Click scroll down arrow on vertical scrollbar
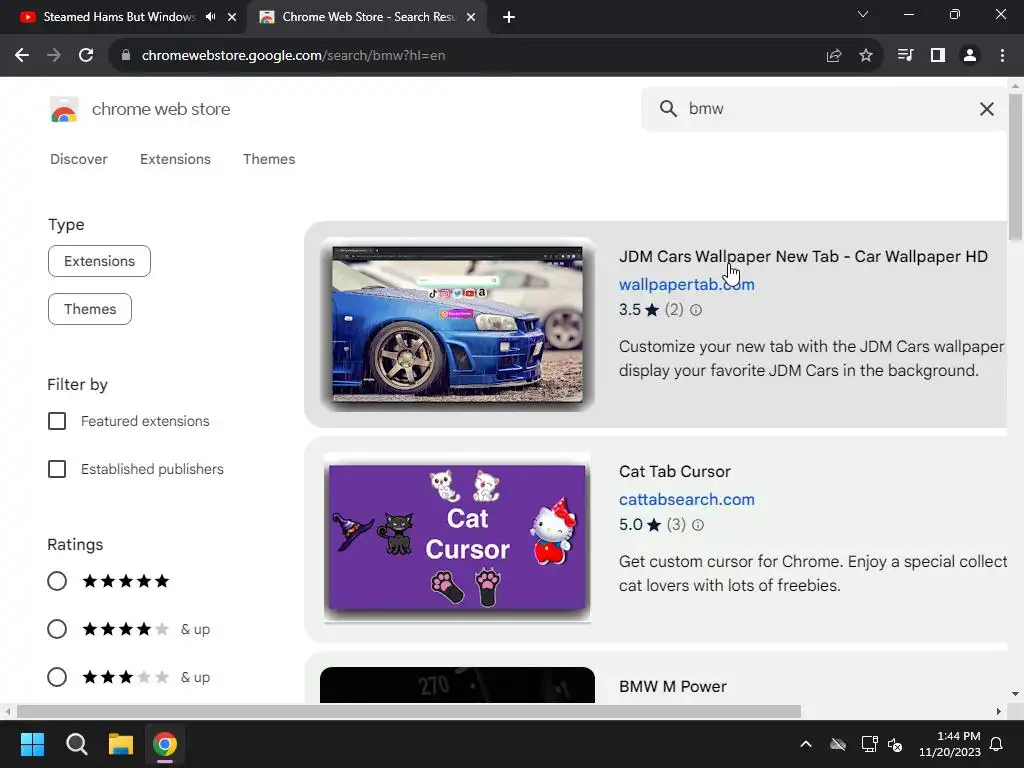Viewport: 1024px width, 768px height. [x=1015, y=694]
